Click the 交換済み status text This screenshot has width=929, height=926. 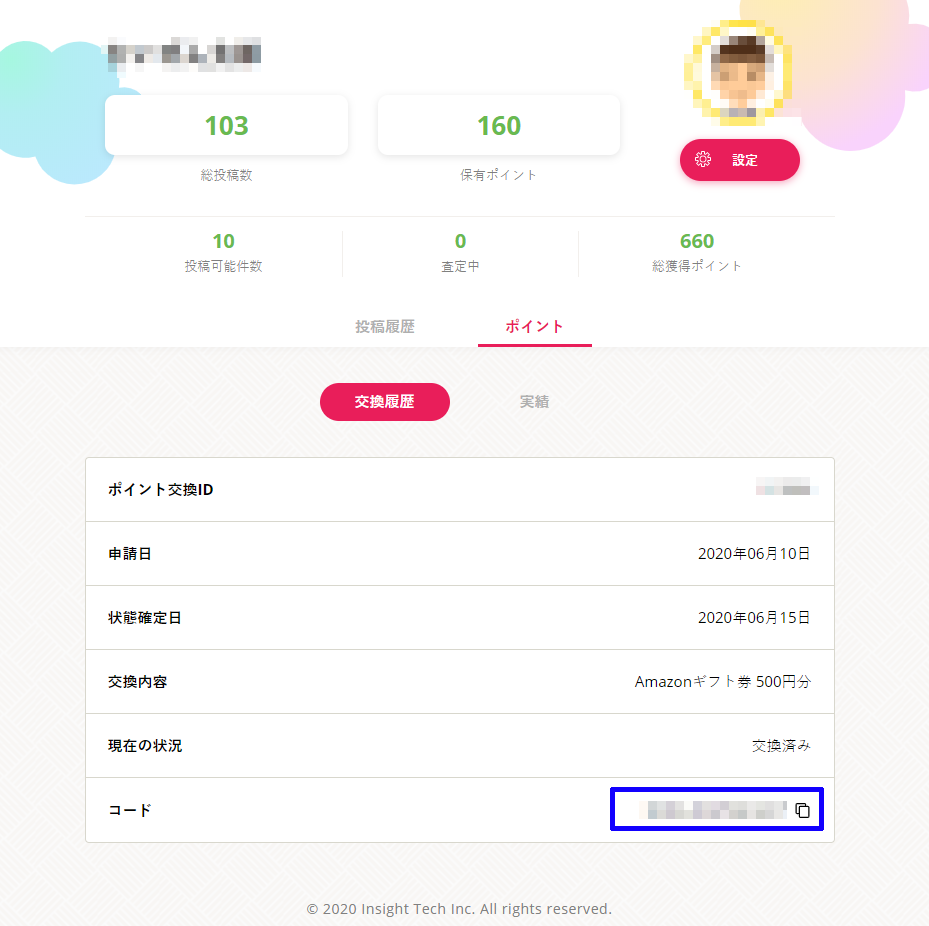point(781,745)
